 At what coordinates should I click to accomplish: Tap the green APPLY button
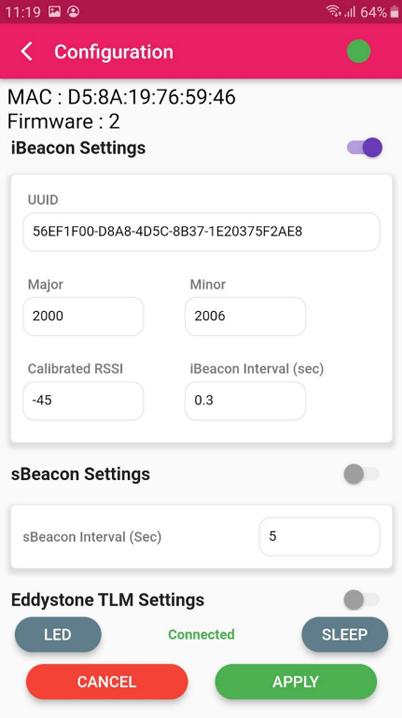pos(296,681)
